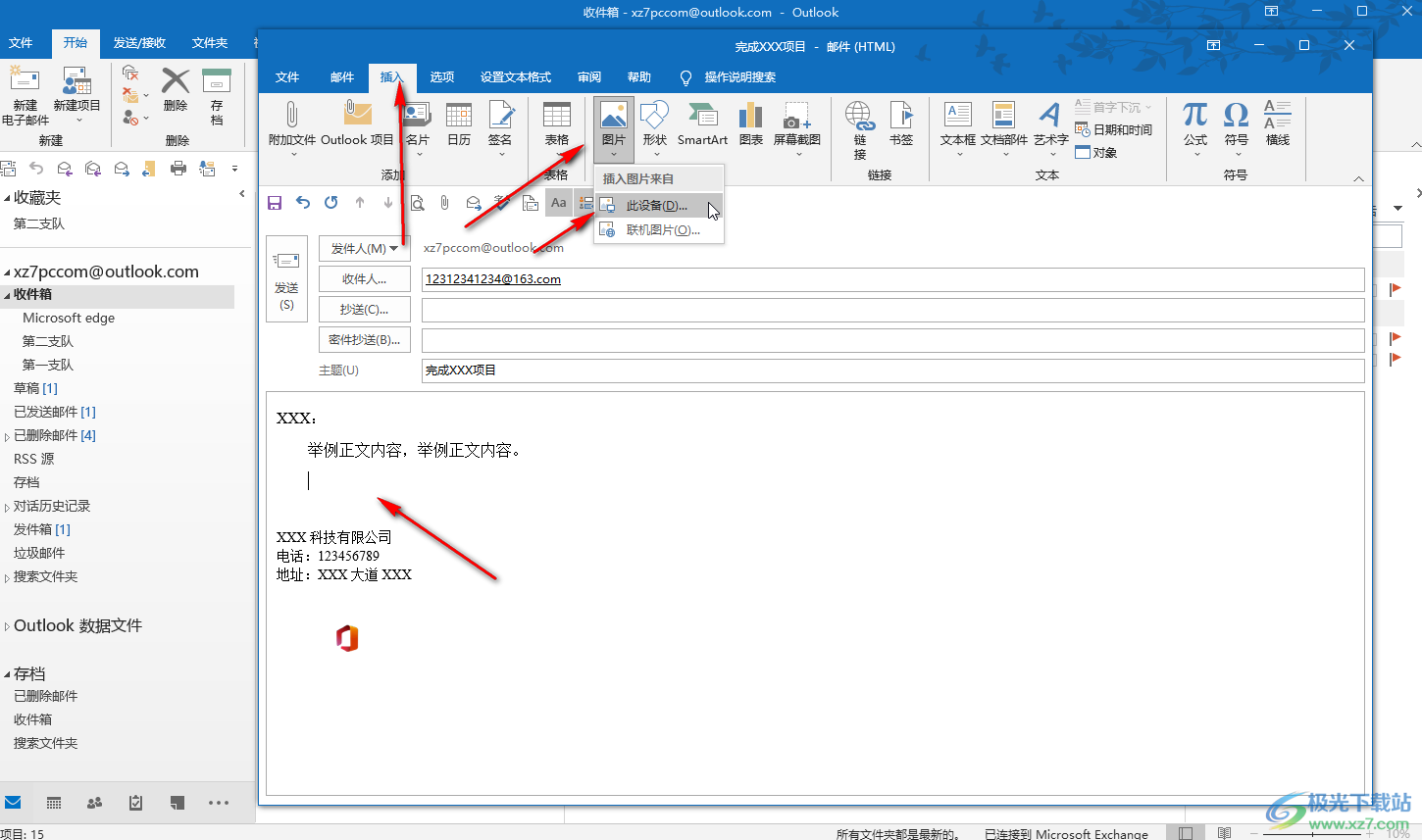Click the 抄送(C)... CC button
This screenshot has width=1422, height=840.
(365, 310)
